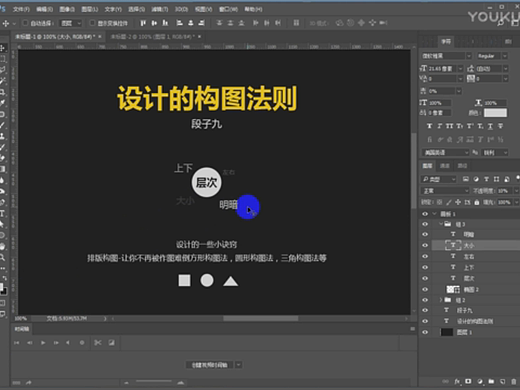The width and height of the screenshot is (520, 390).
Task: Click the new group folder icon
Action: click(x=491, y=381)
